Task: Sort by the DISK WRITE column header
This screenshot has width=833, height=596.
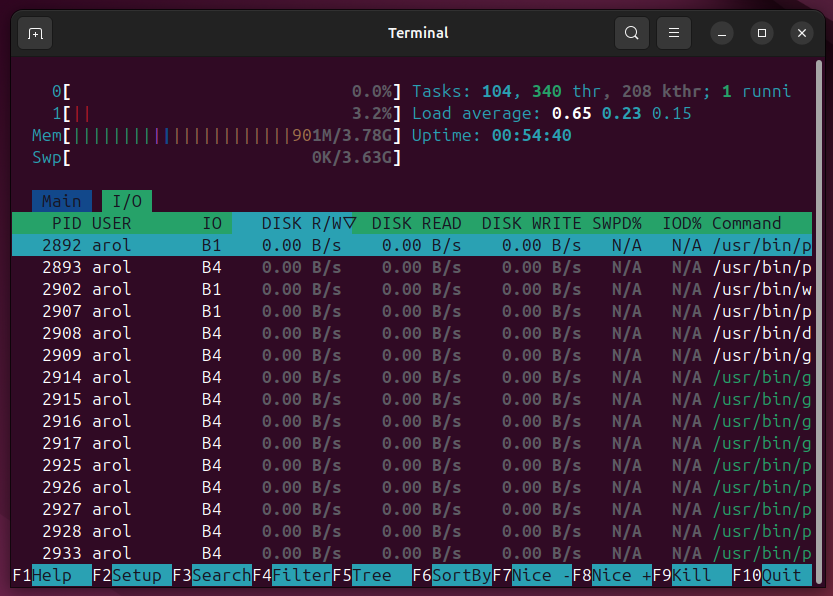Action: point(531,223)
